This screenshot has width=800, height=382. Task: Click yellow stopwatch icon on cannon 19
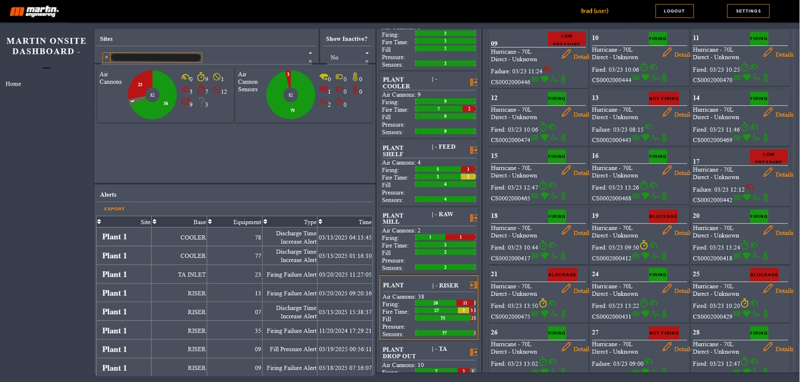[x=644, y=245]
